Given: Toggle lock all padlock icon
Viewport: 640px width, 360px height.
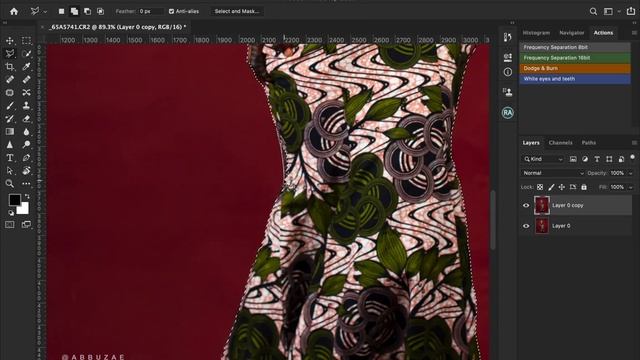Looking at the screenshot, I should 584,187.
